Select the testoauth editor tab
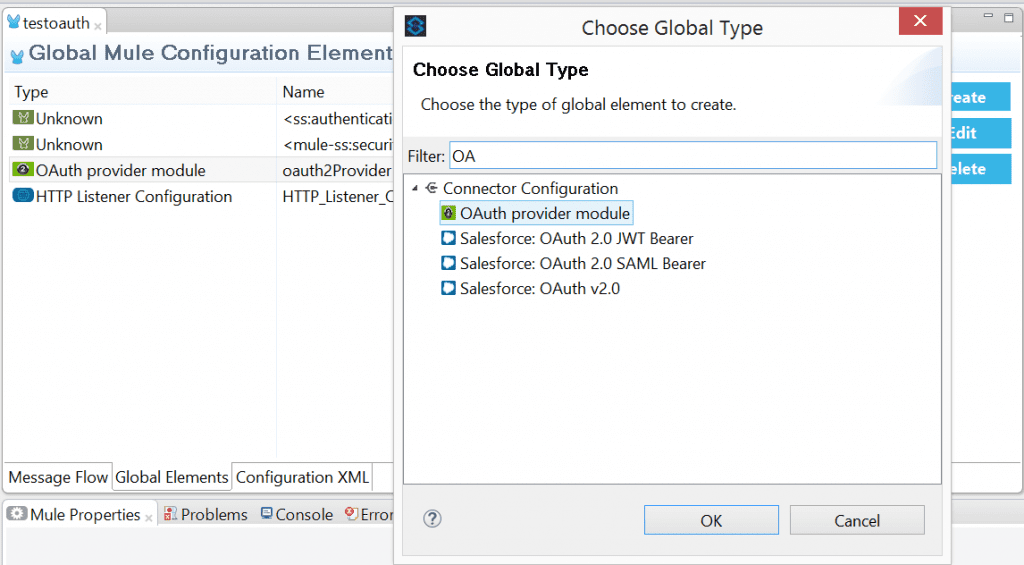 (56, 23)
